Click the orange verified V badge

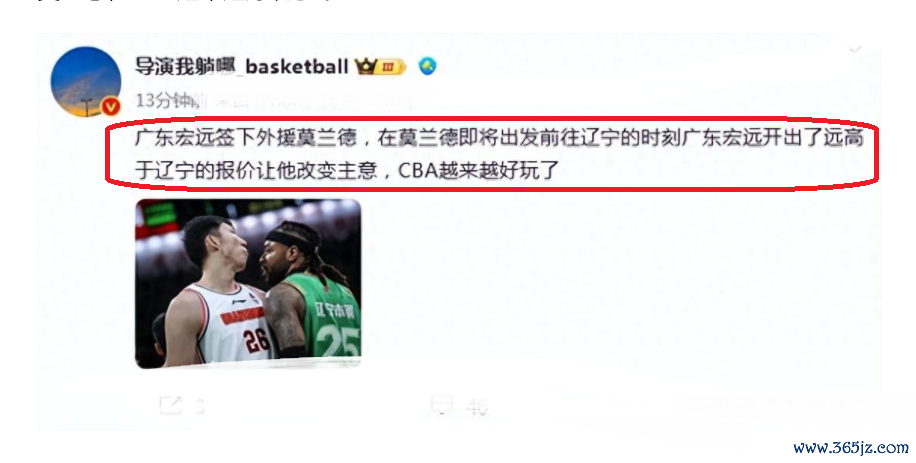coord(110,106)
